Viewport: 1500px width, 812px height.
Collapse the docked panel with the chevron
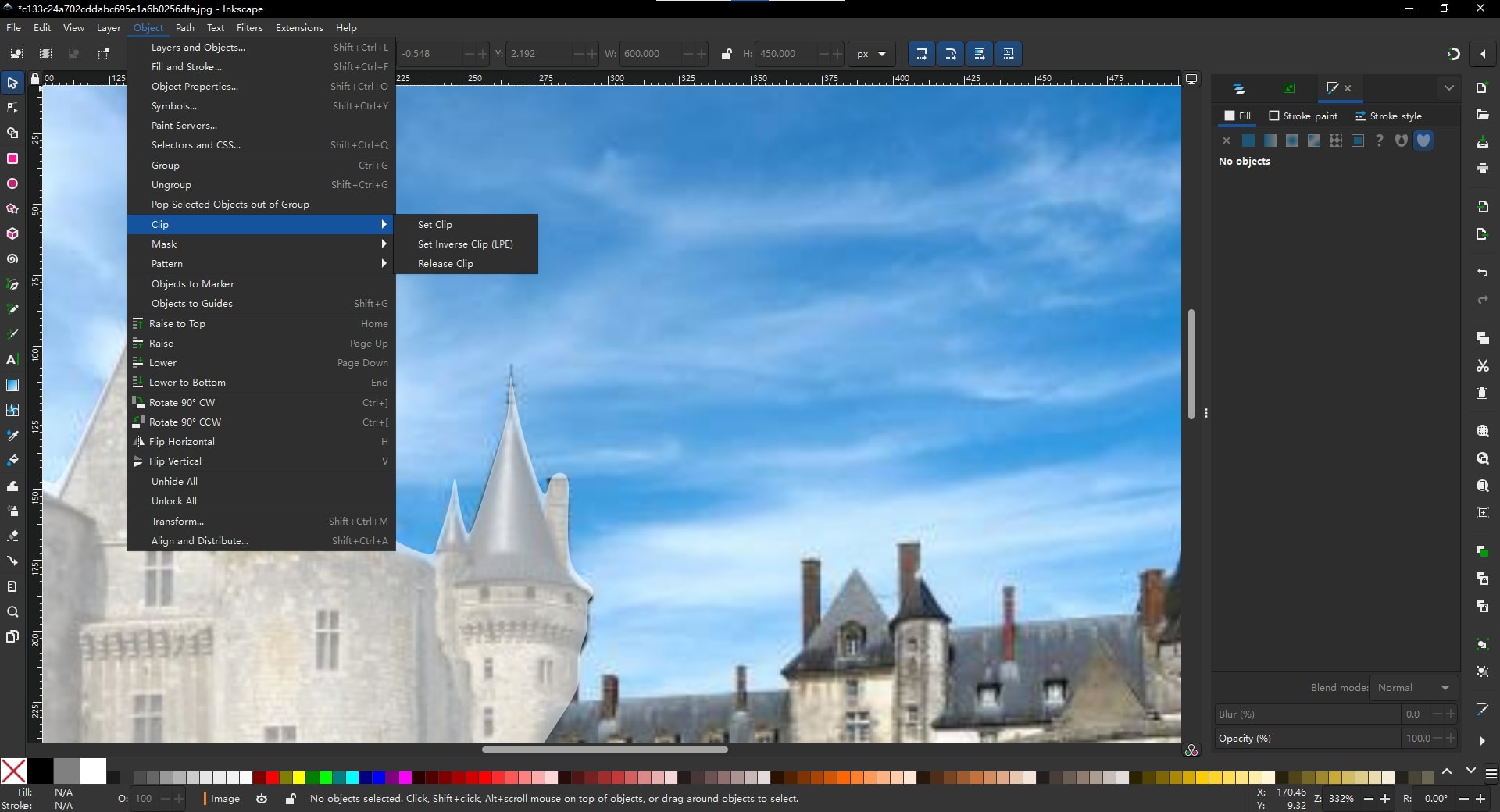tap(1449, 87)
